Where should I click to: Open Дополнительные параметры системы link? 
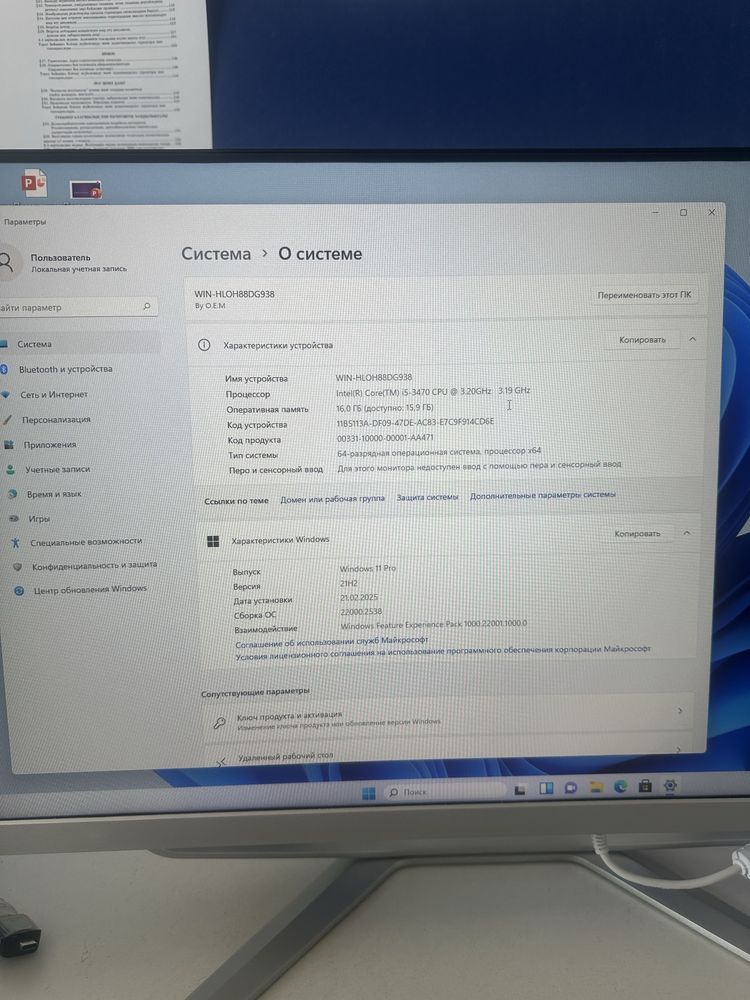(x=543, y=495)
